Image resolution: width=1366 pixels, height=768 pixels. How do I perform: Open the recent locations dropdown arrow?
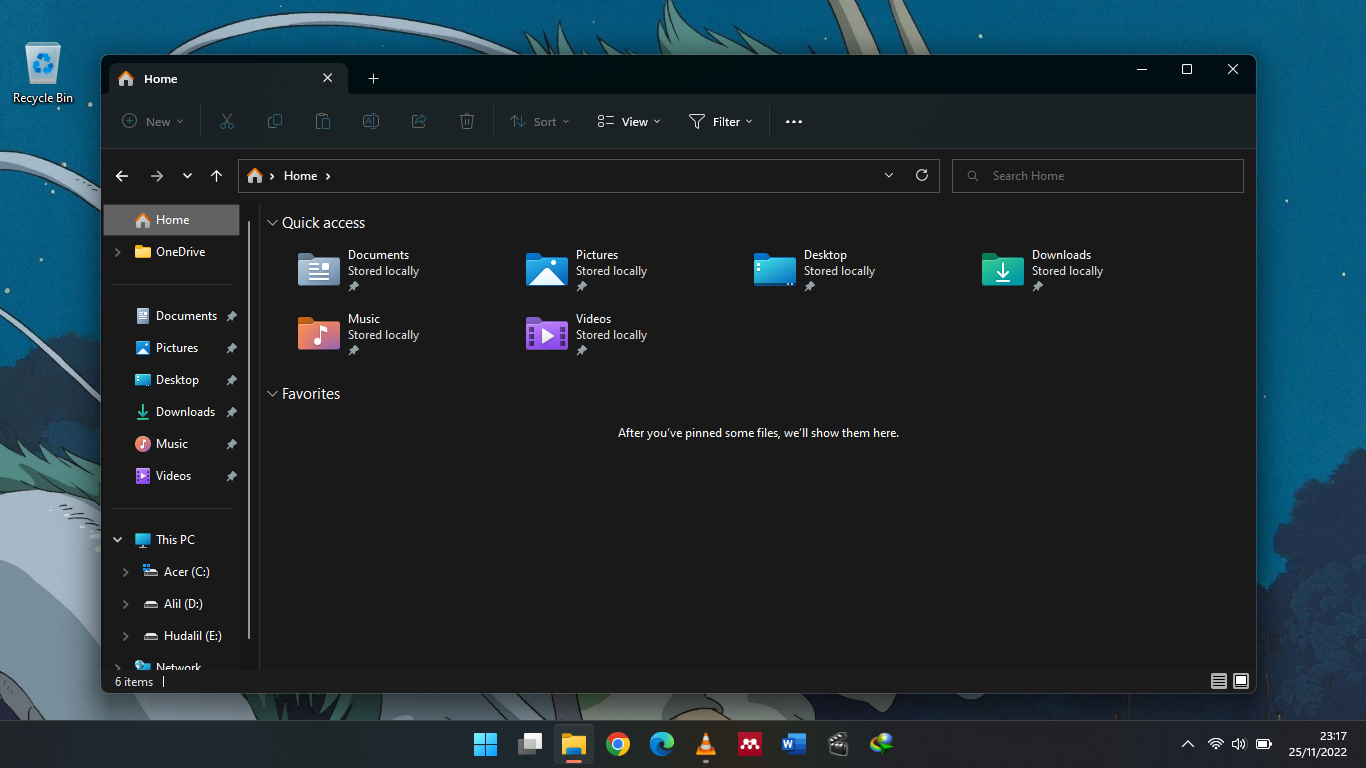tap(187, 176)
